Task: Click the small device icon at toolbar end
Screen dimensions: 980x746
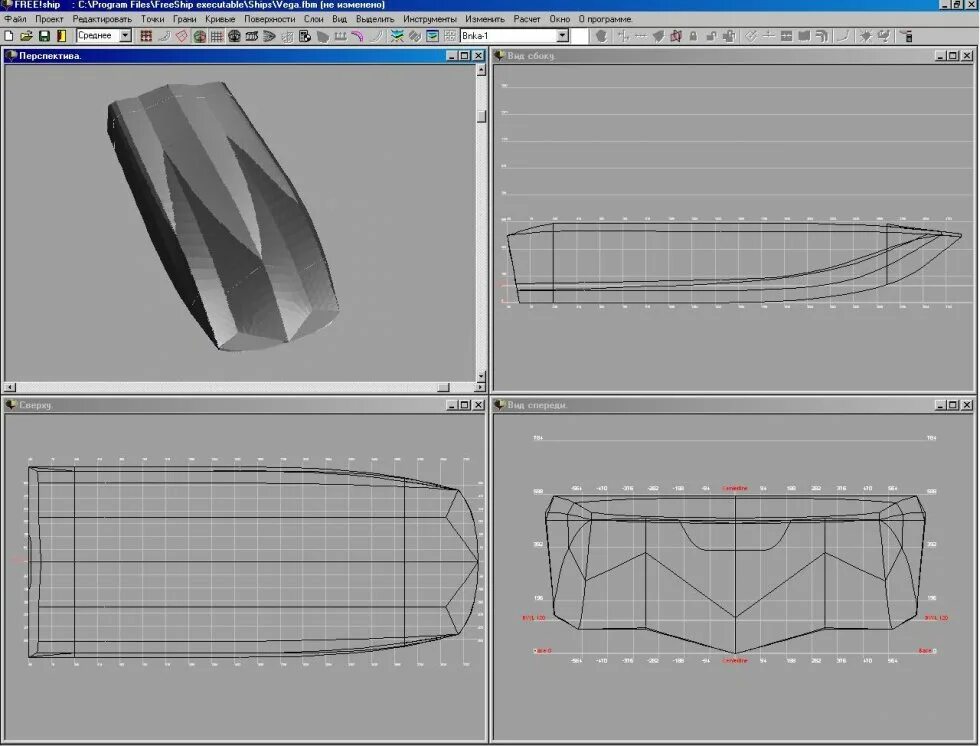Action: coord(908,36)
